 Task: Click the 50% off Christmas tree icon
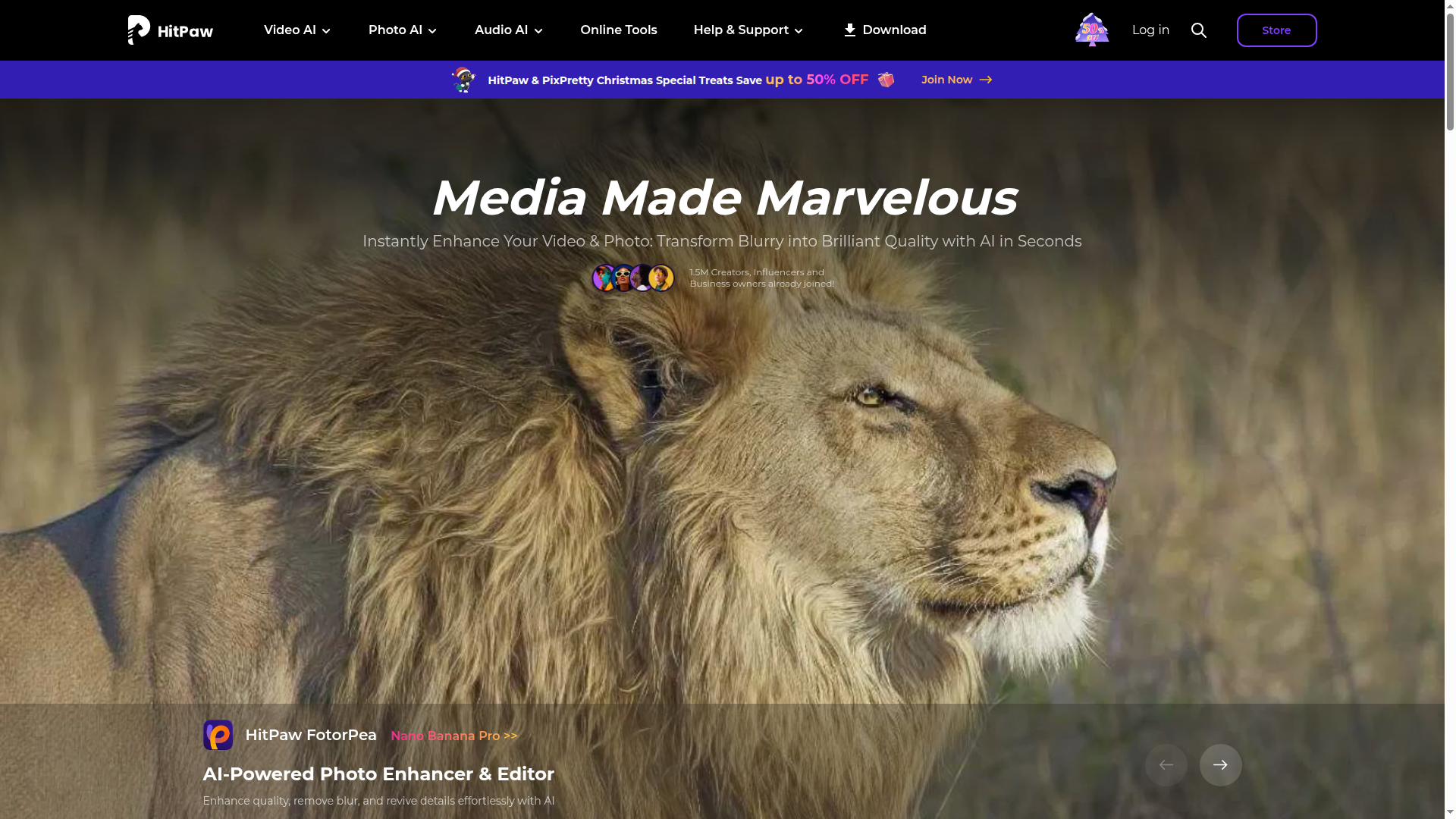1092,30
